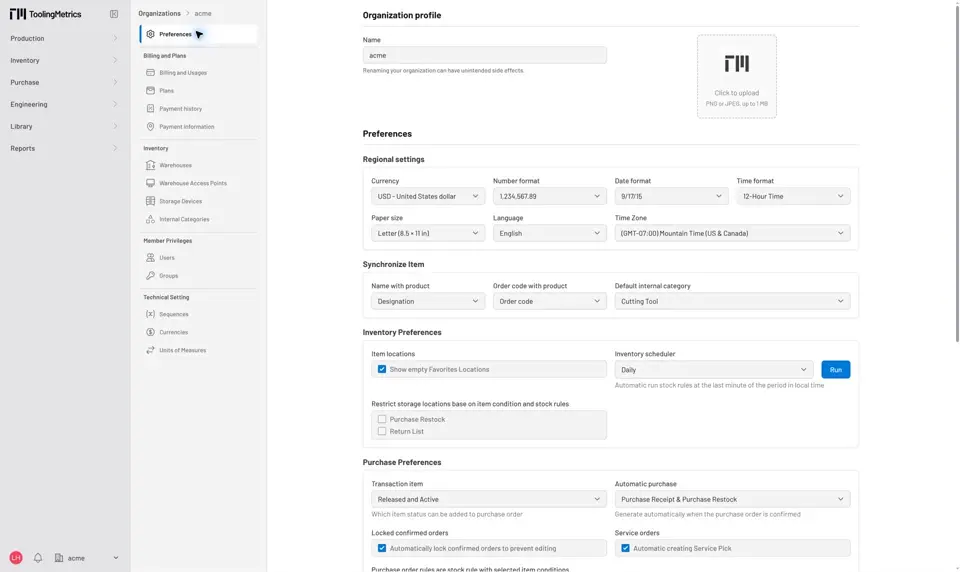This screenshot has height=572, width=960.
Task: Enable the Purchase Restock checkbox
Action: point(382,419)
